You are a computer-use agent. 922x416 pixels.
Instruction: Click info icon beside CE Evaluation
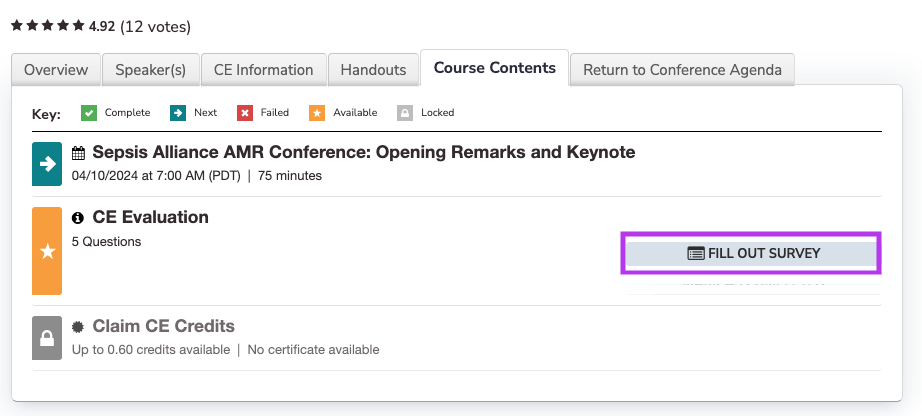[x=78, y=217]
